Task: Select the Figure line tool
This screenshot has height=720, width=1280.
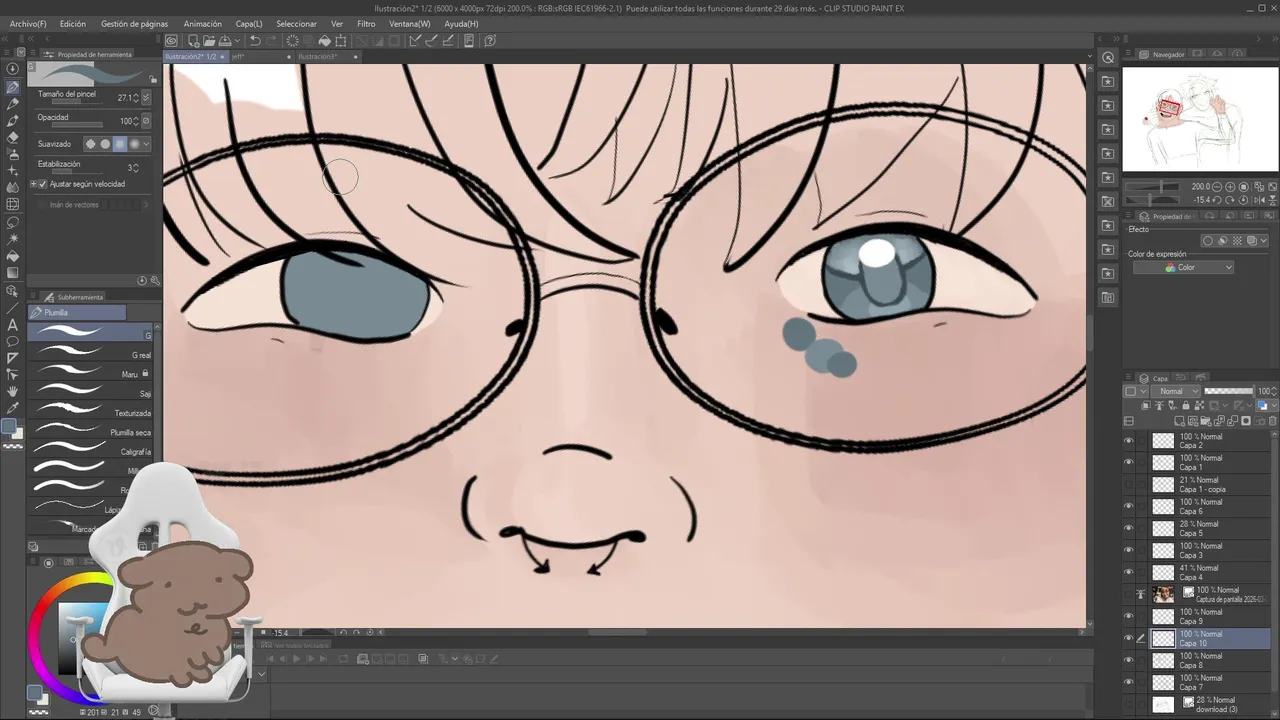Action: click(x=13, y=308)
